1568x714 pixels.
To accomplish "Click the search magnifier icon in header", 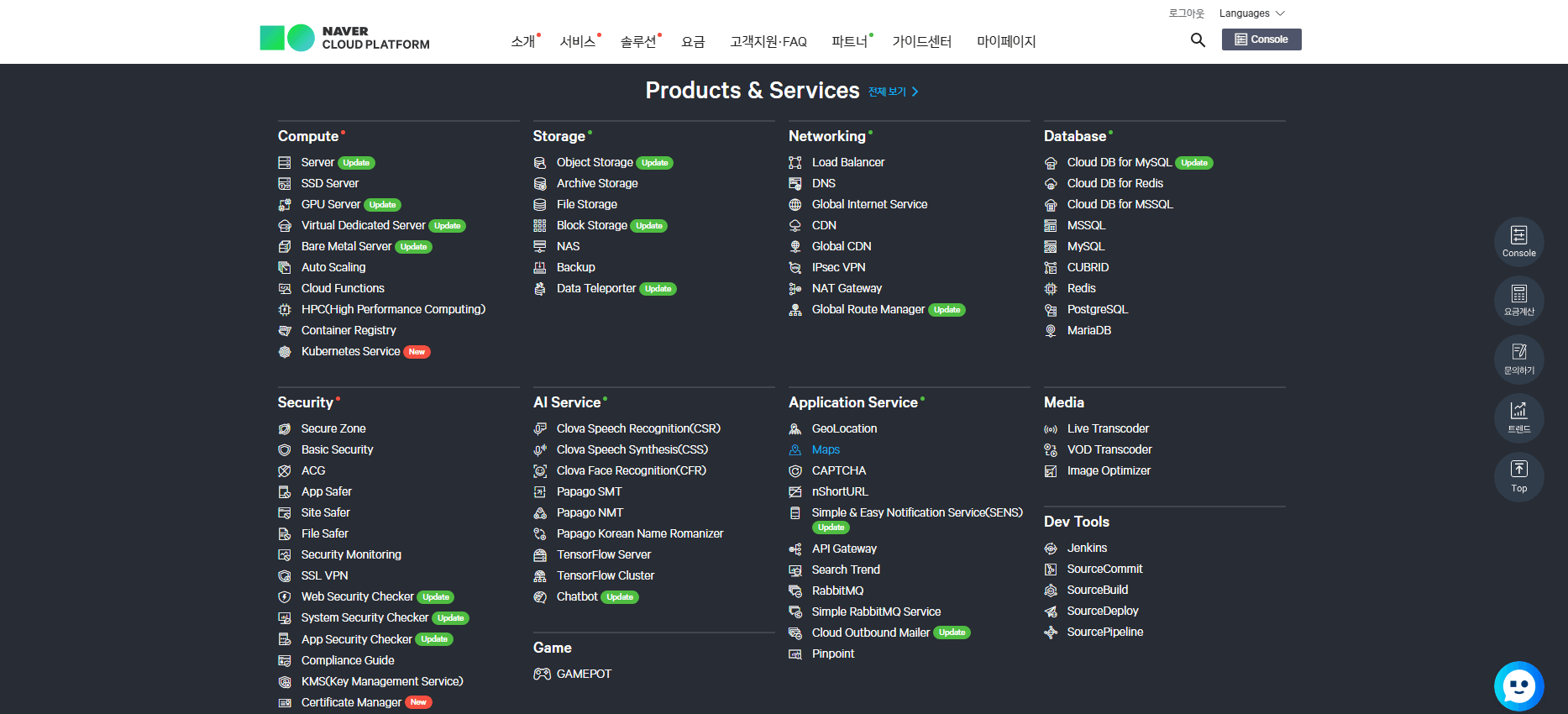I will tap(1198, 39).
